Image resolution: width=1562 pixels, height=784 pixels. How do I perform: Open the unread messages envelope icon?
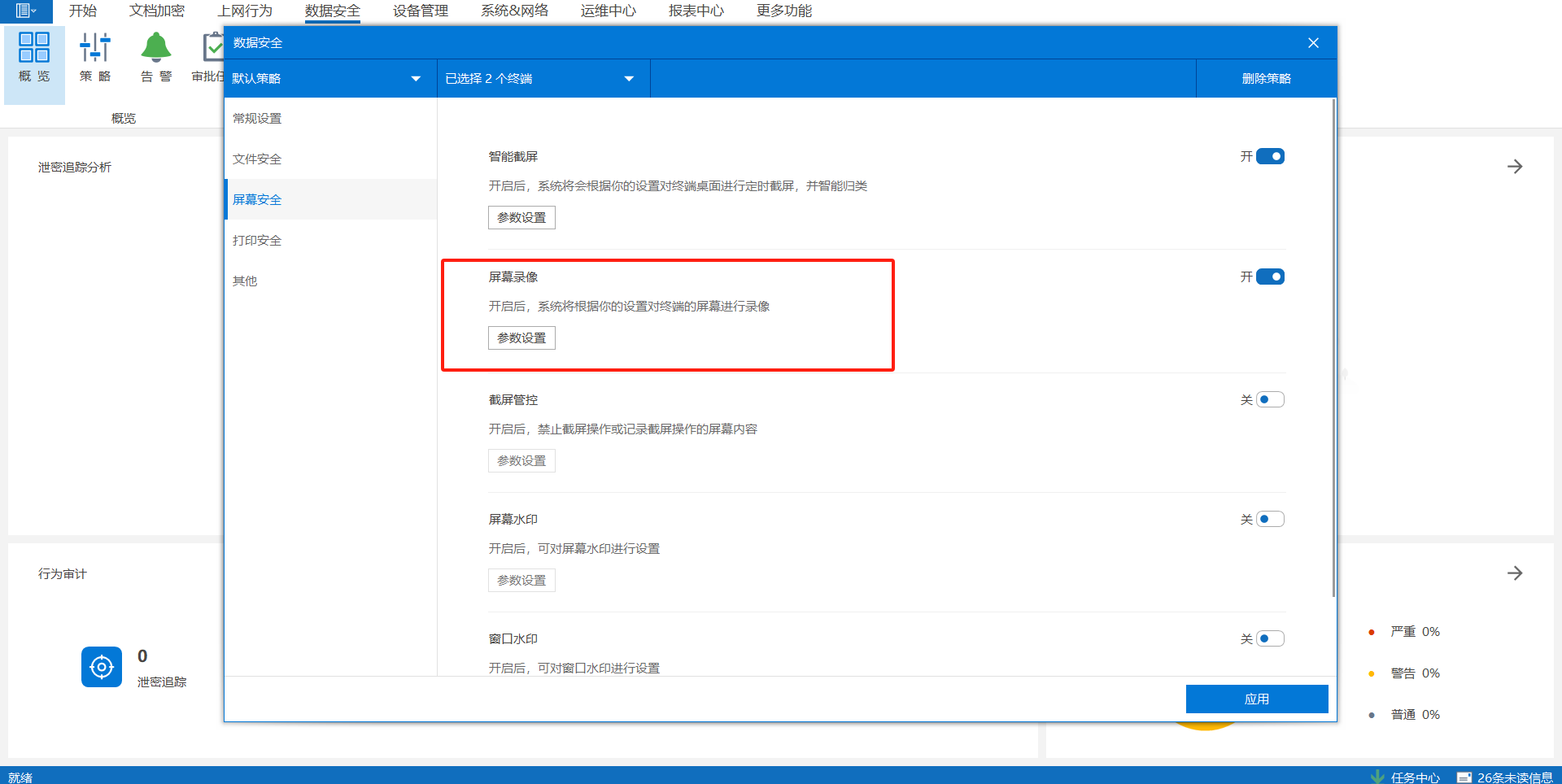pyautogui.click(x=1464, y=777)
